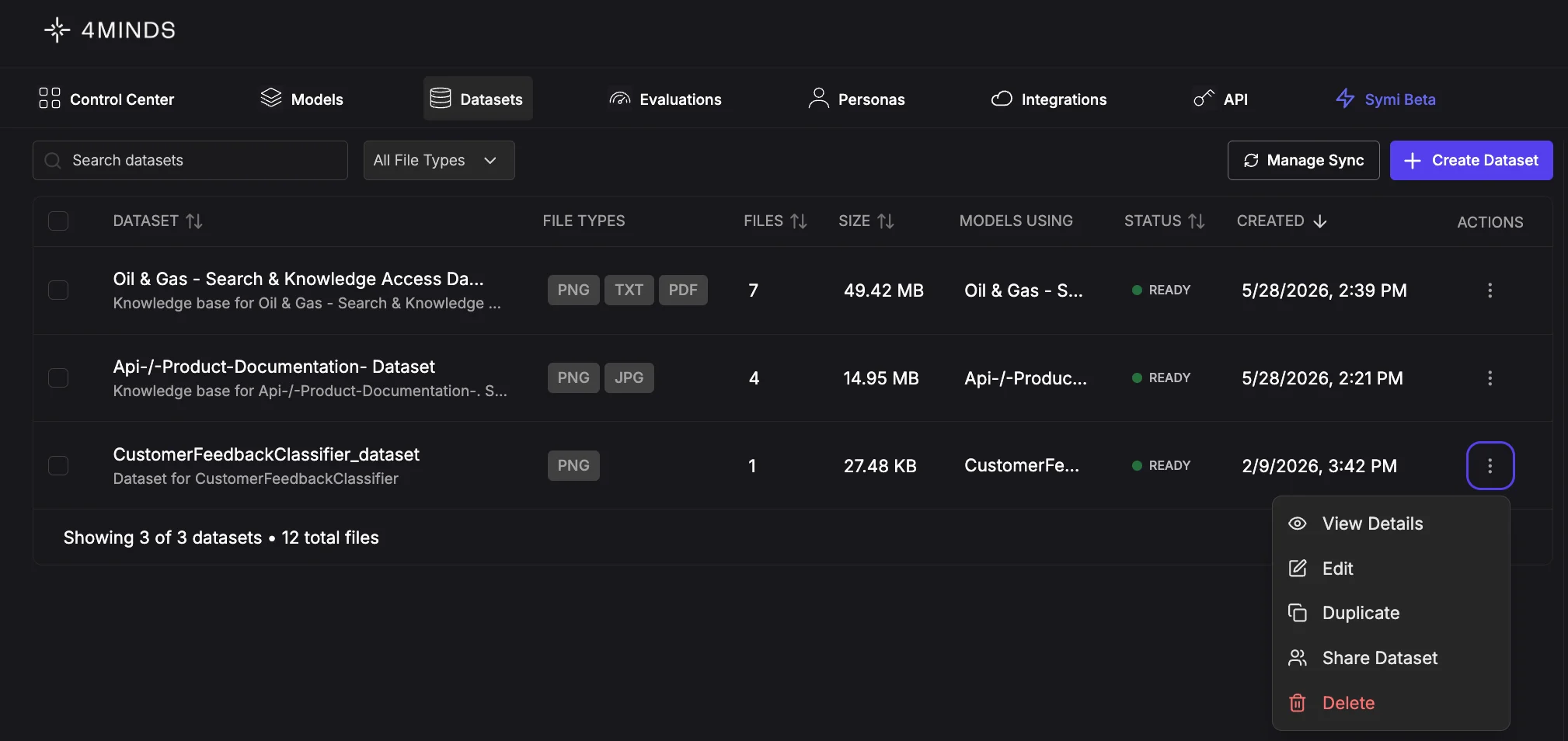Click PNG badge in CustomerFeedbackClassifier row

573,465
